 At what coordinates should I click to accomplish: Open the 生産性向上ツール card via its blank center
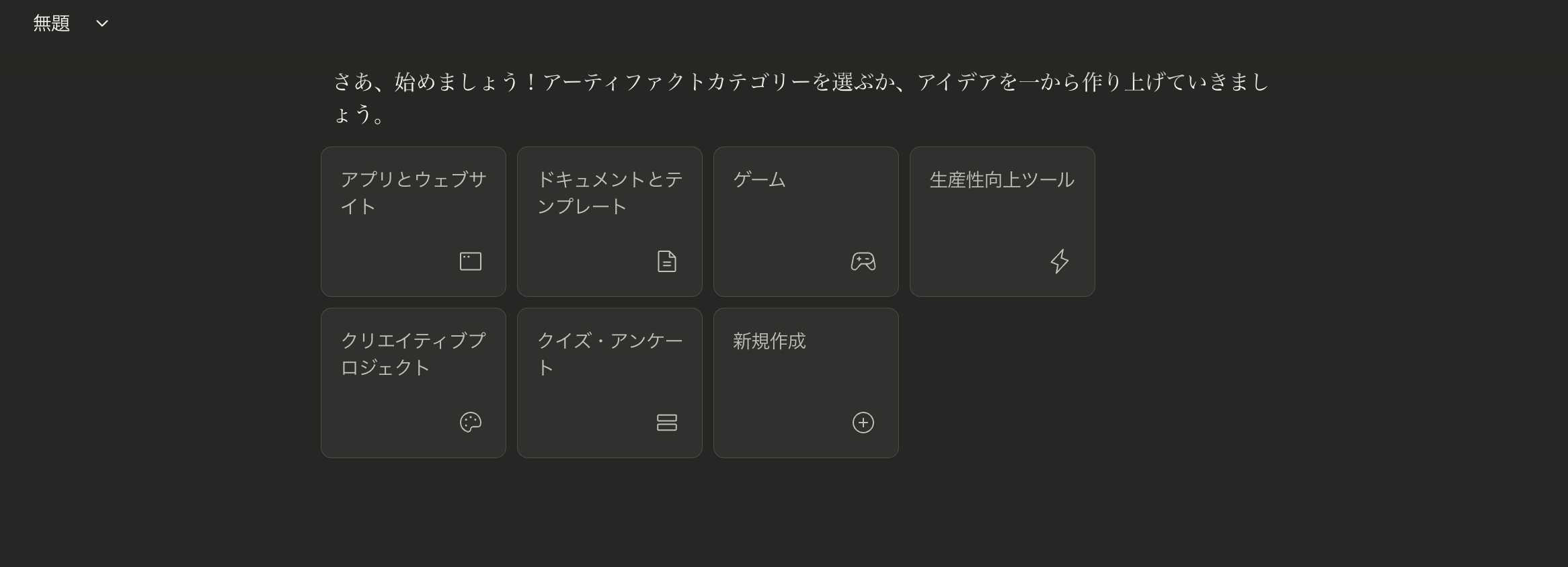[x=1003, y=222]
